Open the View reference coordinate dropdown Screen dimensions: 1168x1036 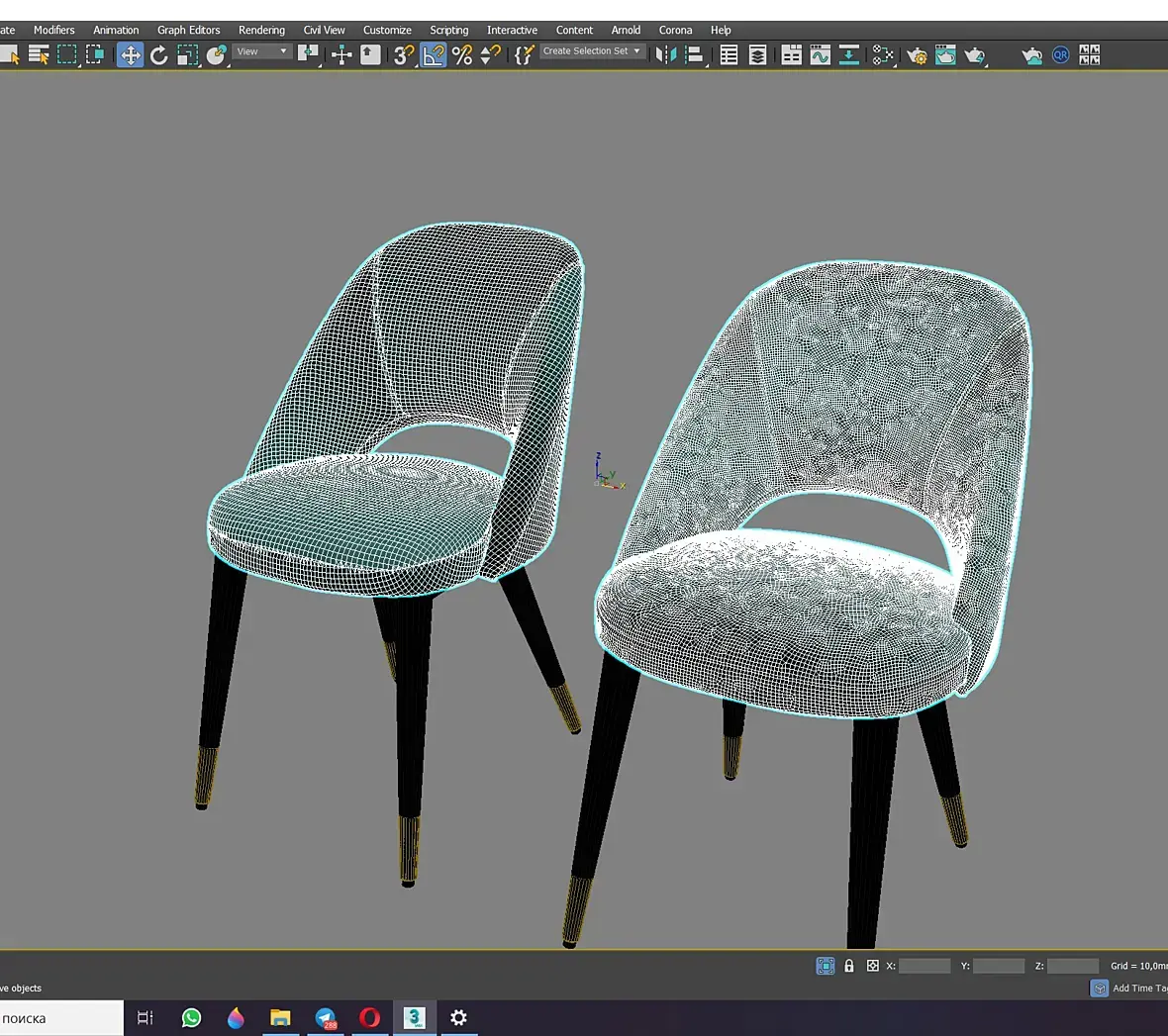click(x=261, y=51)
